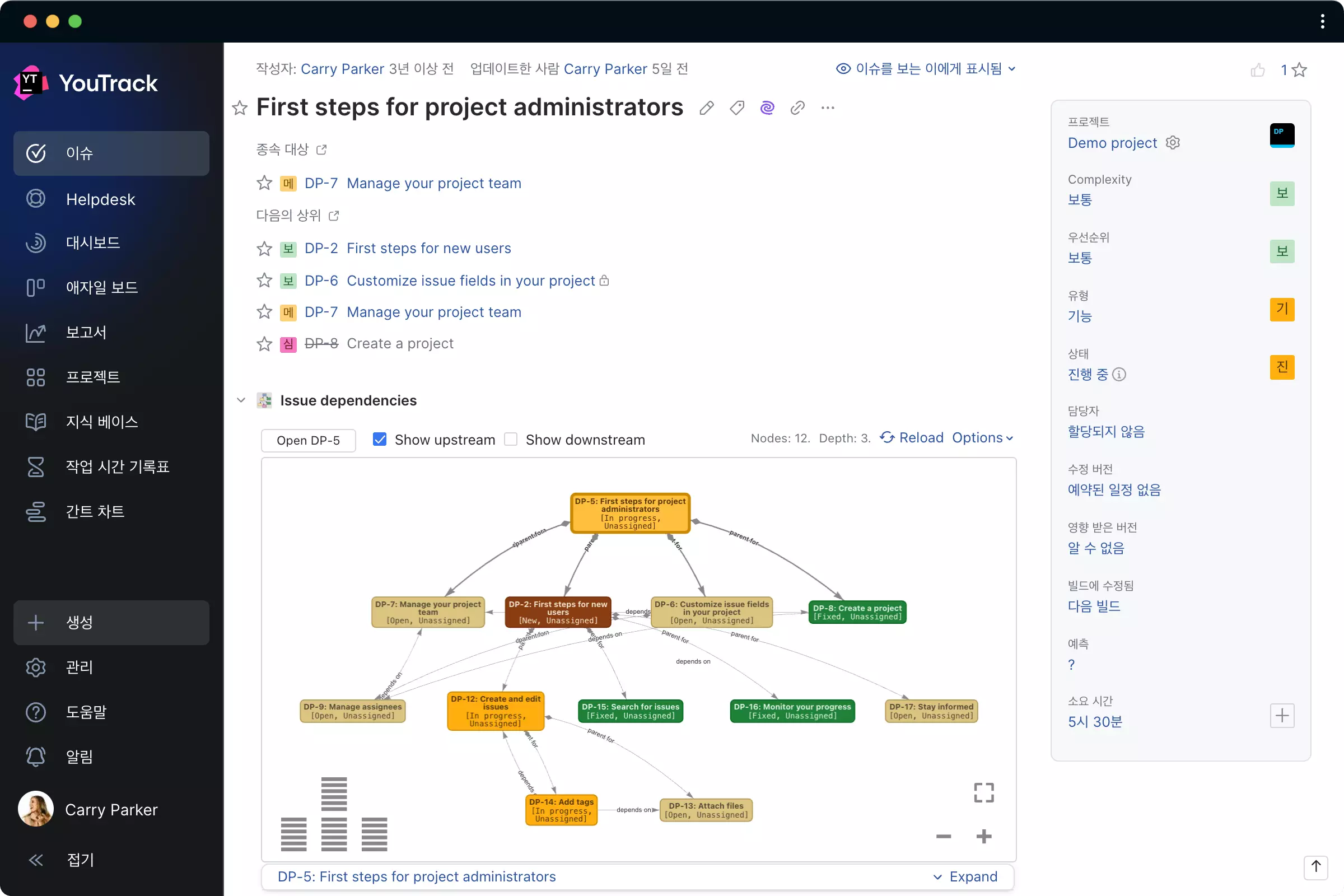Uncheck Show upstream checkbox
1344x896 pixels.
click(380, 439)
